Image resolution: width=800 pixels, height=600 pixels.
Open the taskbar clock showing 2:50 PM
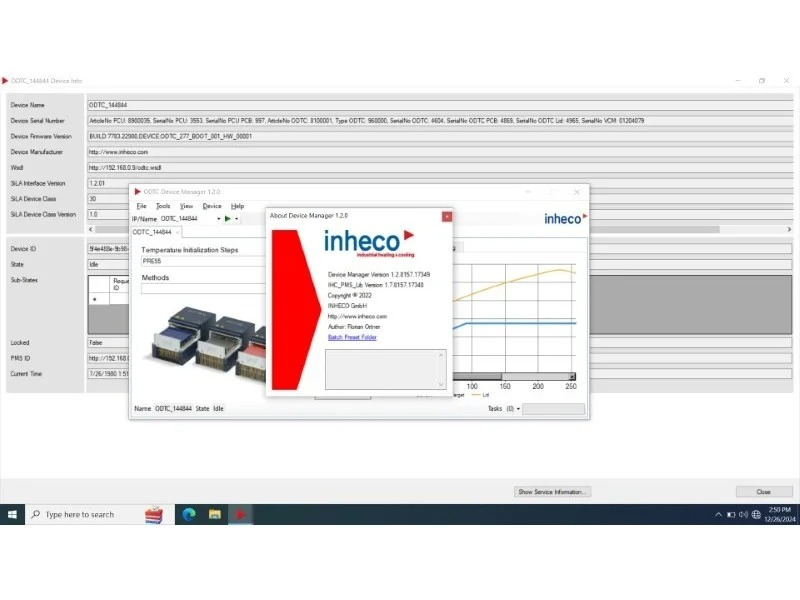[x=780, y=514]
